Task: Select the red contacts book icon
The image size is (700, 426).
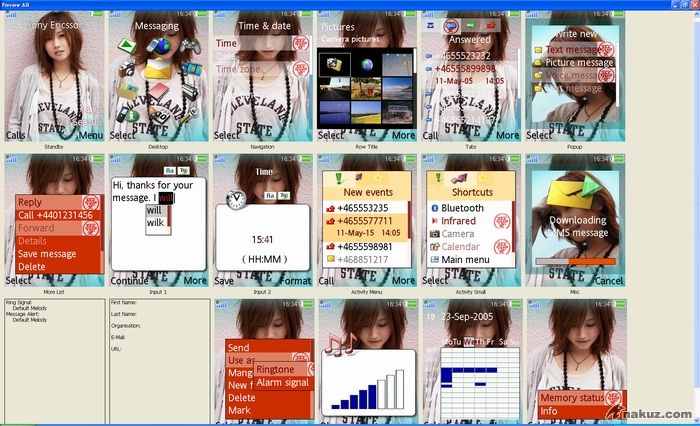Action: coord(158,92)
